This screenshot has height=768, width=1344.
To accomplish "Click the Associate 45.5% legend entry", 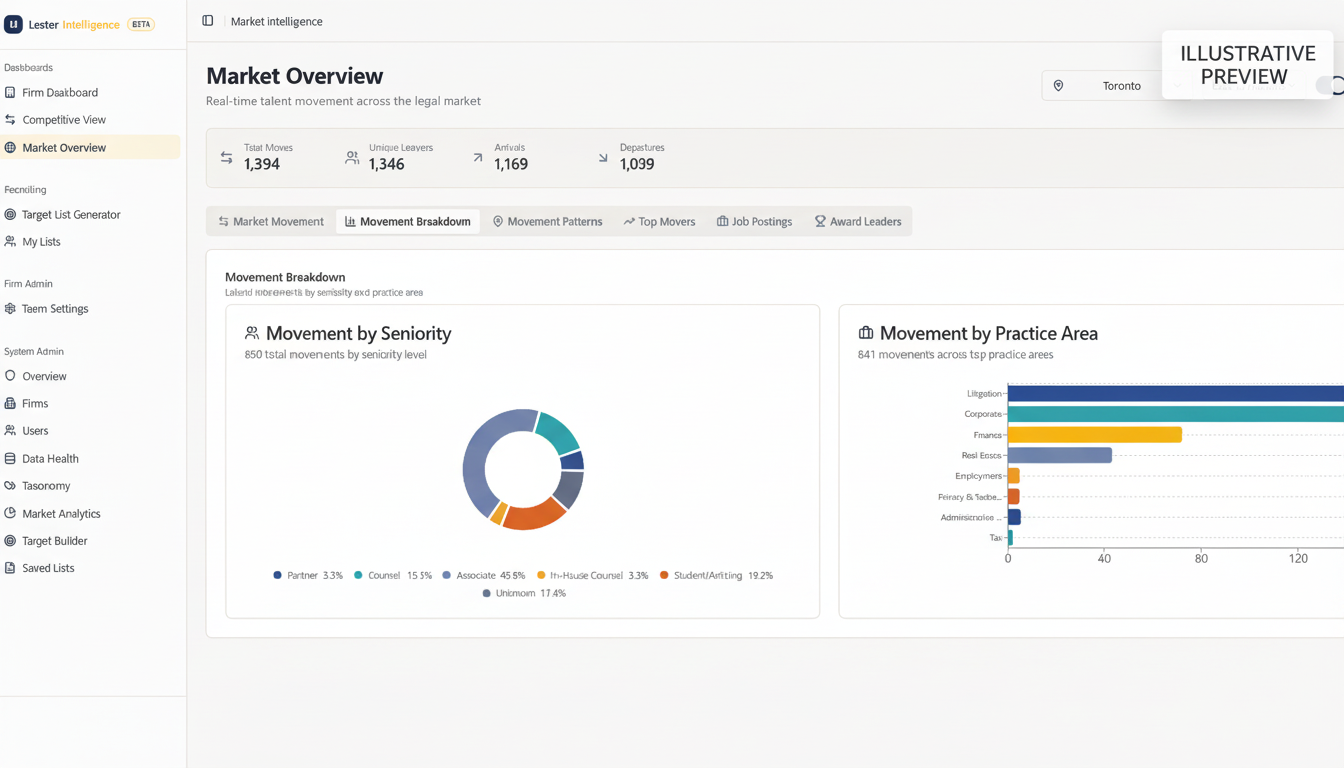I will tap(484, 575).
